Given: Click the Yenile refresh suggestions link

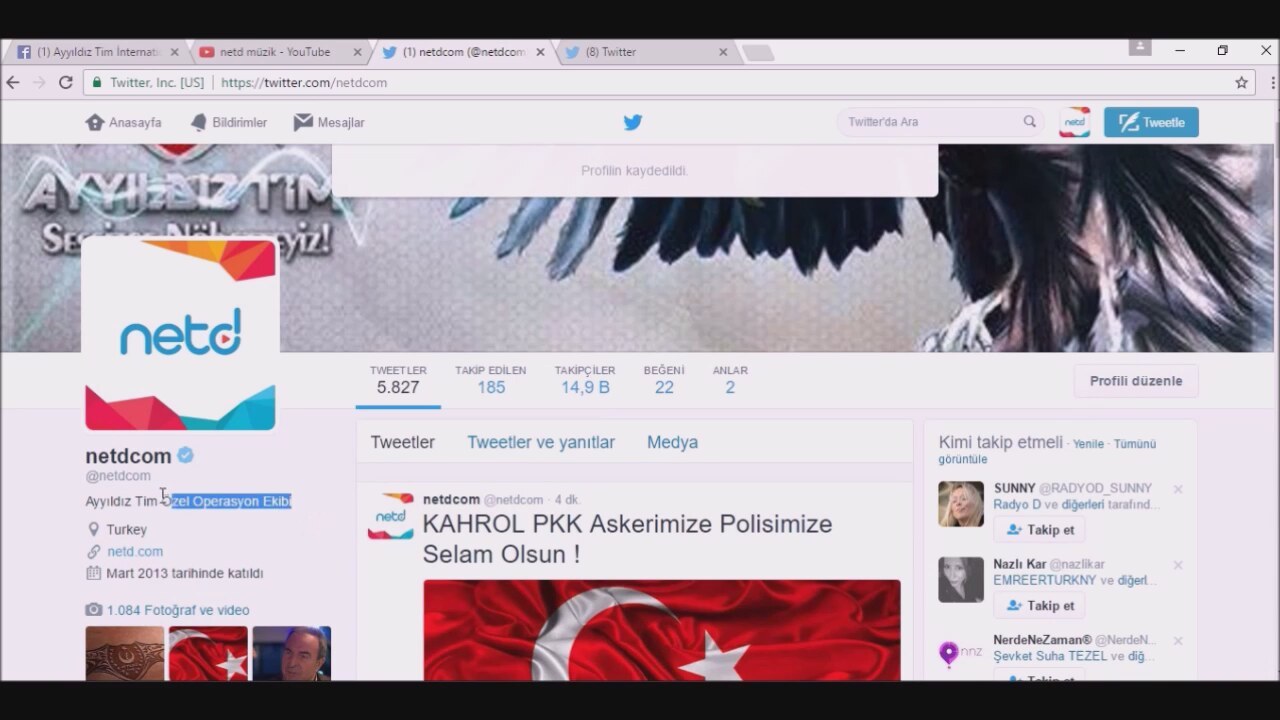Looking at the screenshot, I should 1088,444.
